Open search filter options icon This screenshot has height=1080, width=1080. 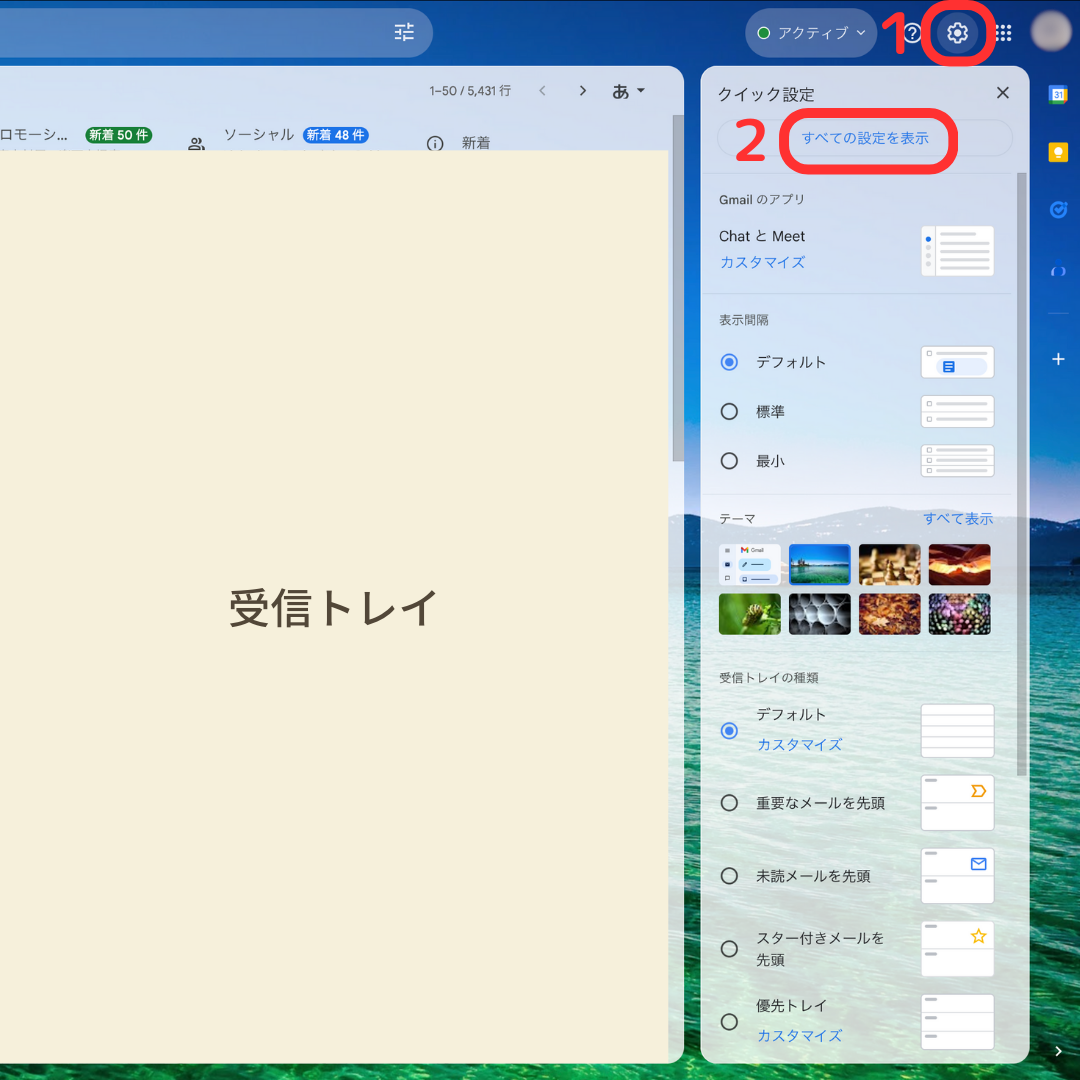click(404, 32)
